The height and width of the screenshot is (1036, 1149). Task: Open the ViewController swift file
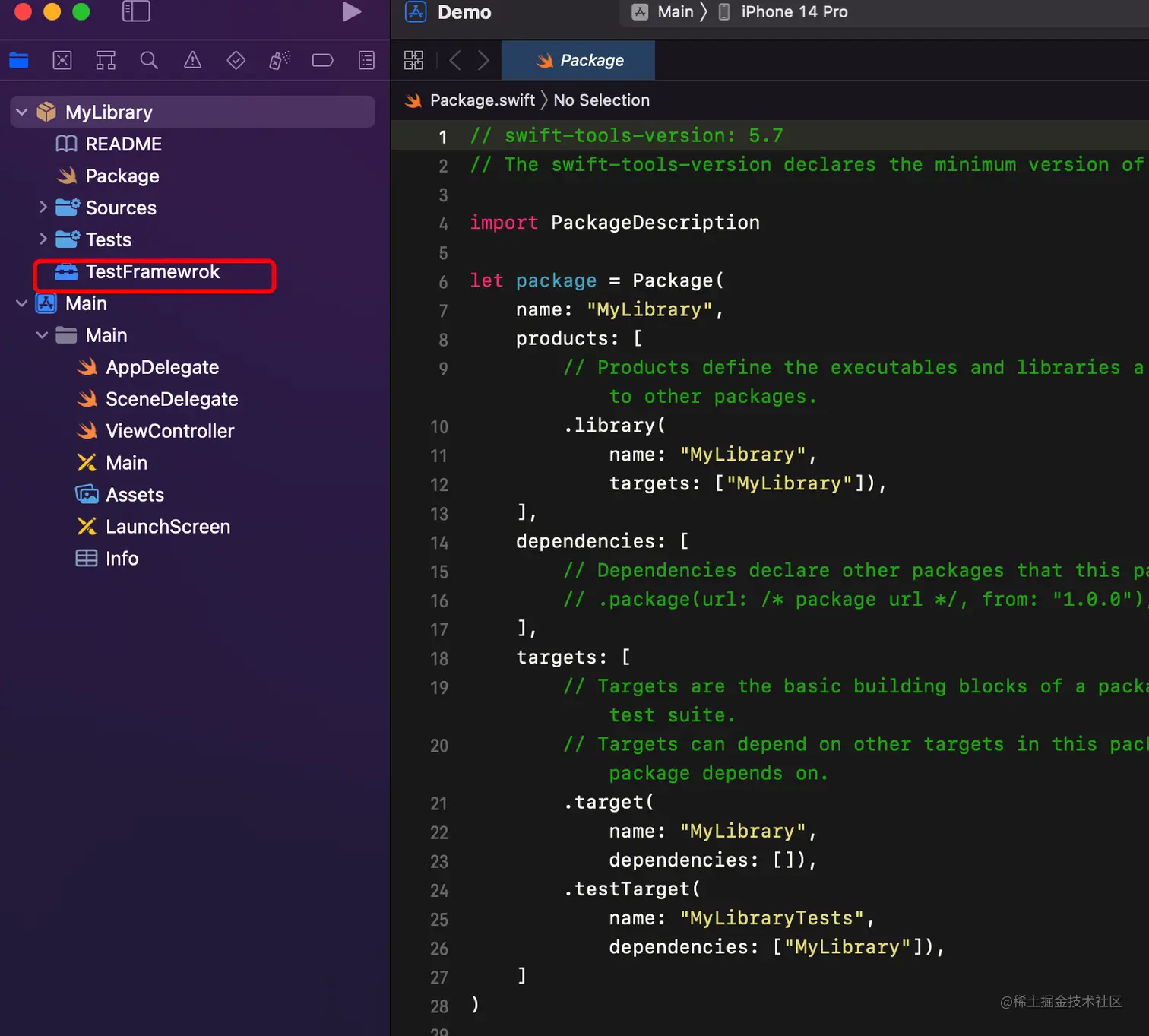[169, 431]
